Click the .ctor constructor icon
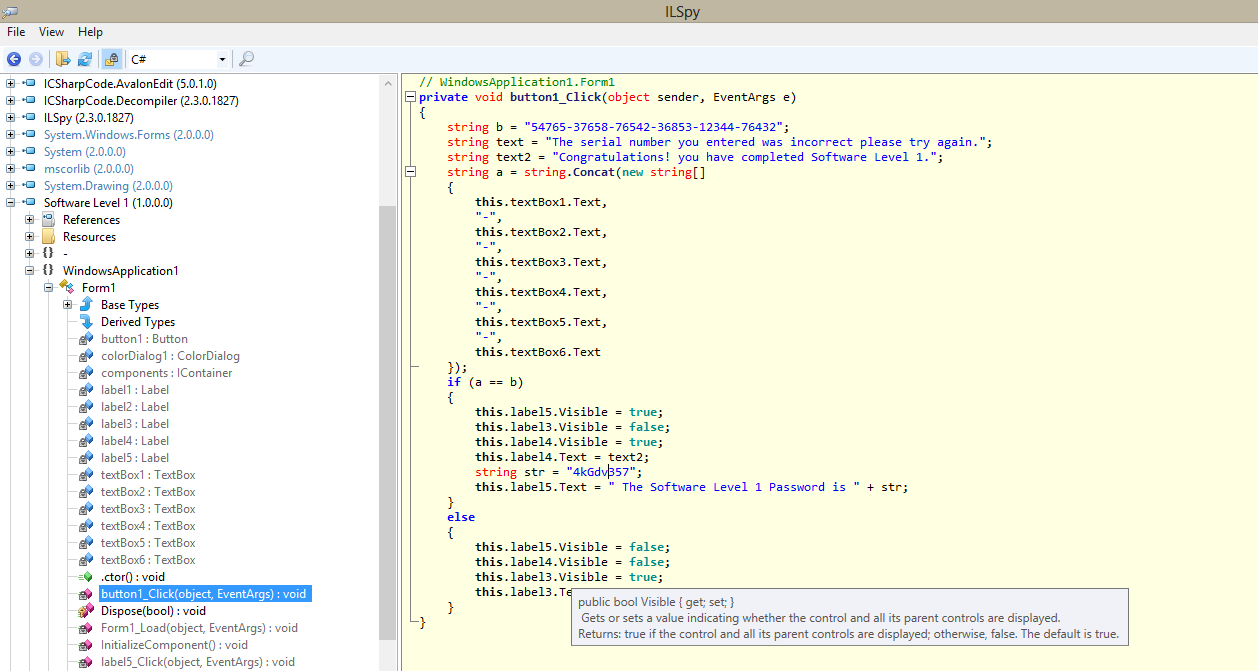Image resolution: width=1258 pixels, height=671 pixels. (x=86, y=577)
